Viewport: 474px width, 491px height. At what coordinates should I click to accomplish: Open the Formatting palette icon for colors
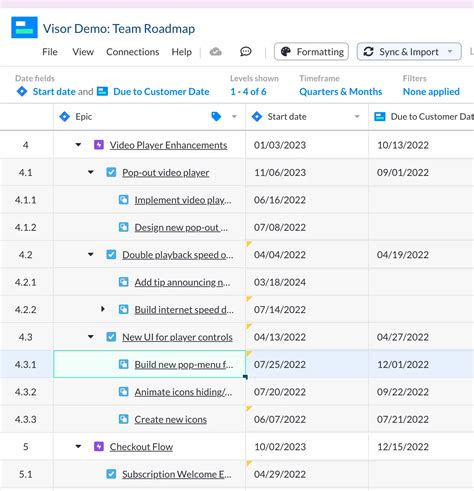[x=286, y=52]
